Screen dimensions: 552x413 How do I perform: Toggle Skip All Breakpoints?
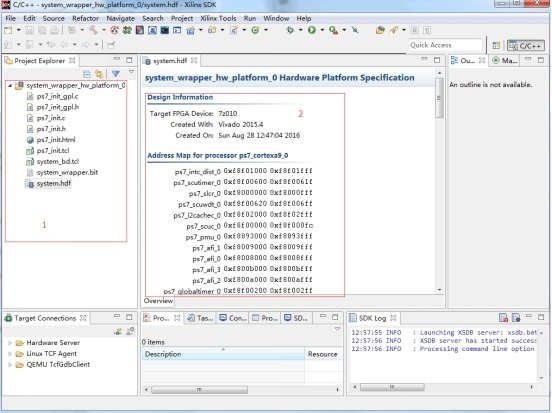click(355, 30)
